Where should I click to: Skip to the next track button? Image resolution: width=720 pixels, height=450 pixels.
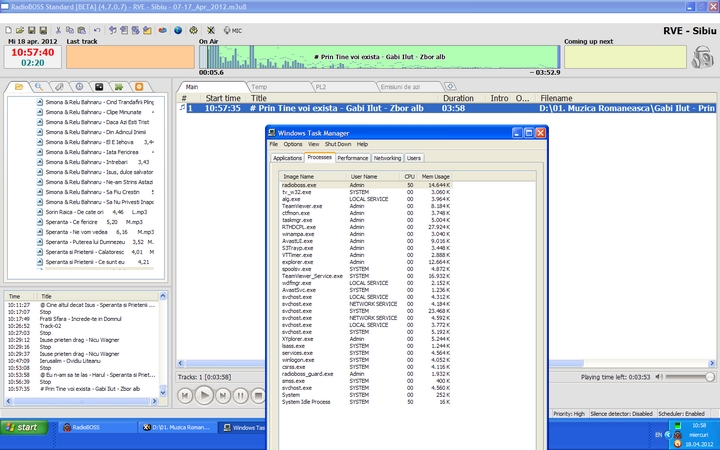point(223,395)
